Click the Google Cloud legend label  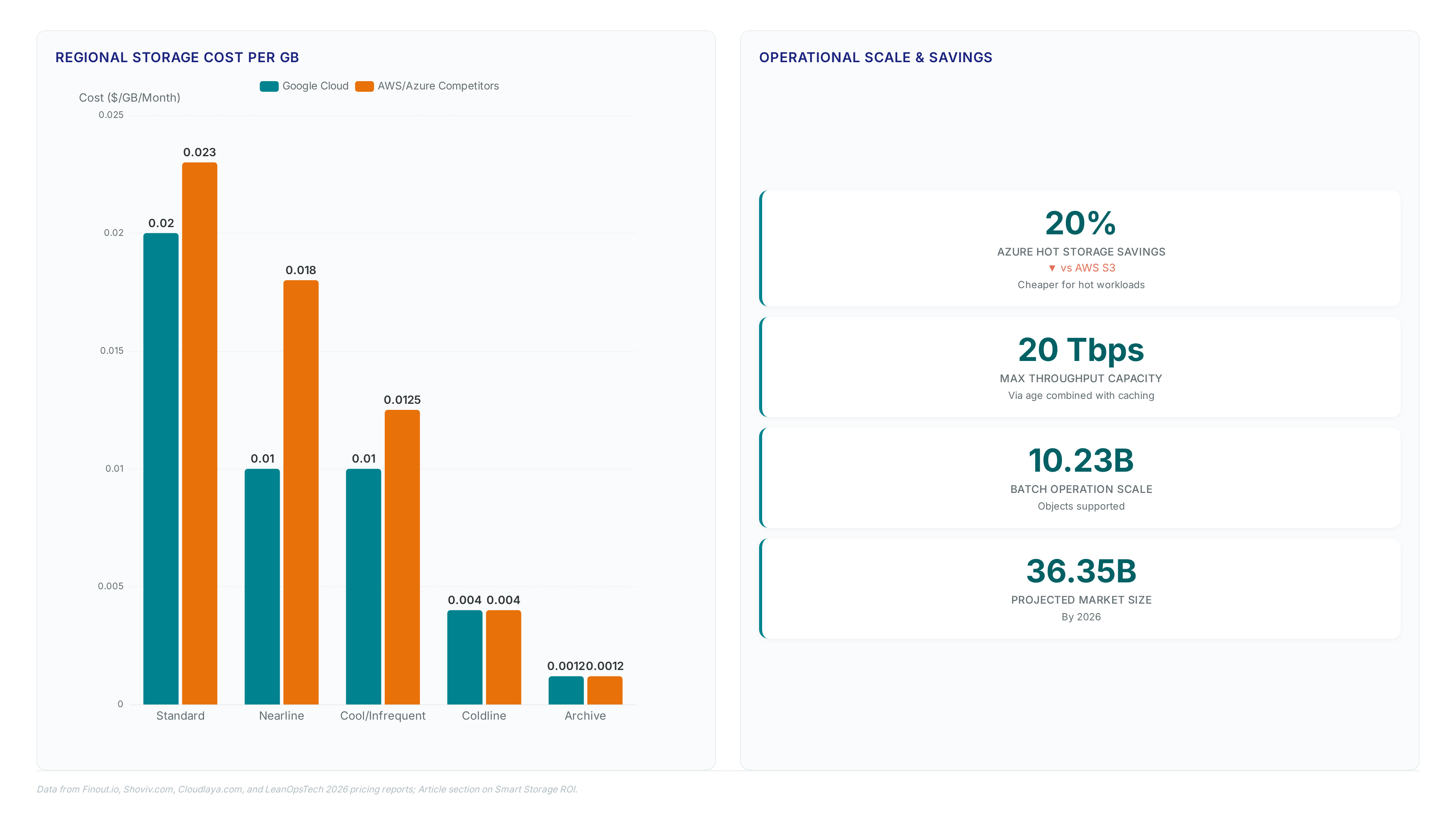click(315, 86)
